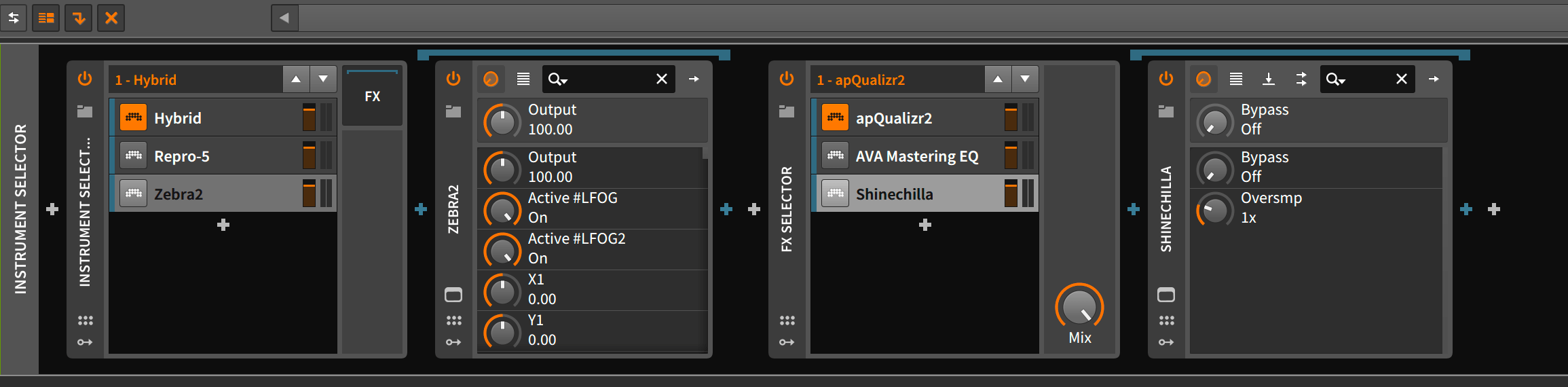Click the Y1 parameter knob
The image size is (1568, 387).
pos(502,331)
